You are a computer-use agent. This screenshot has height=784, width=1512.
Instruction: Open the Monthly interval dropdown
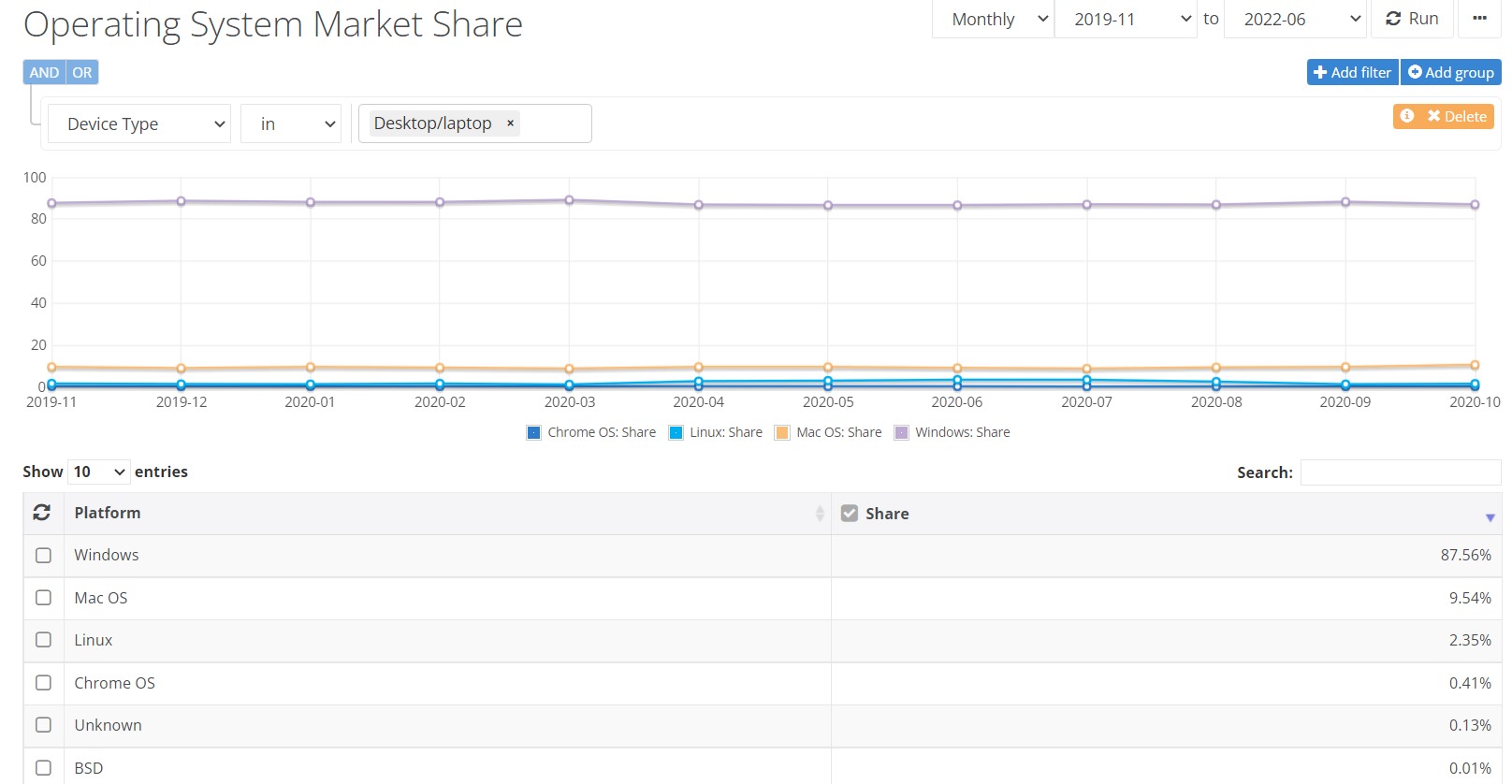pyautogui.click(x=993, y=19)
